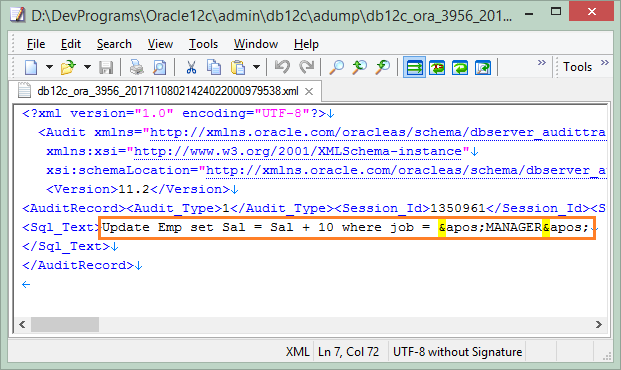Click the <?xml version declaration line
Viewport: 621px width, 370px height.
pos(174,114)
